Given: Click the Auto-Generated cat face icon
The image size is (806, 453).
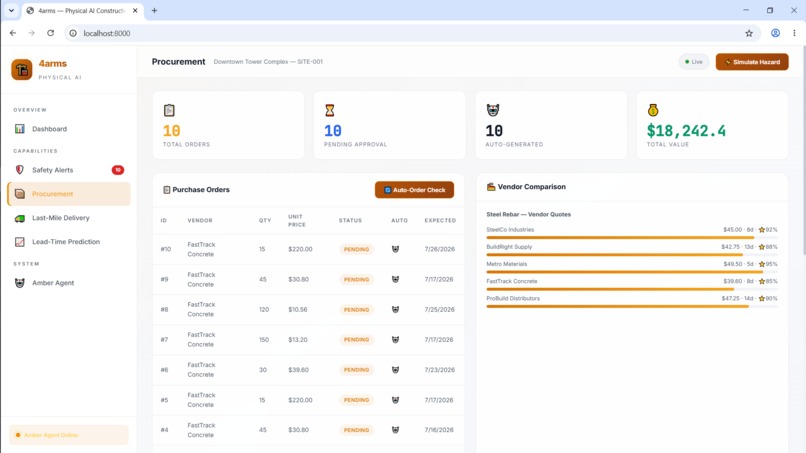Looking at the screenshot, I should coord(492,110).
